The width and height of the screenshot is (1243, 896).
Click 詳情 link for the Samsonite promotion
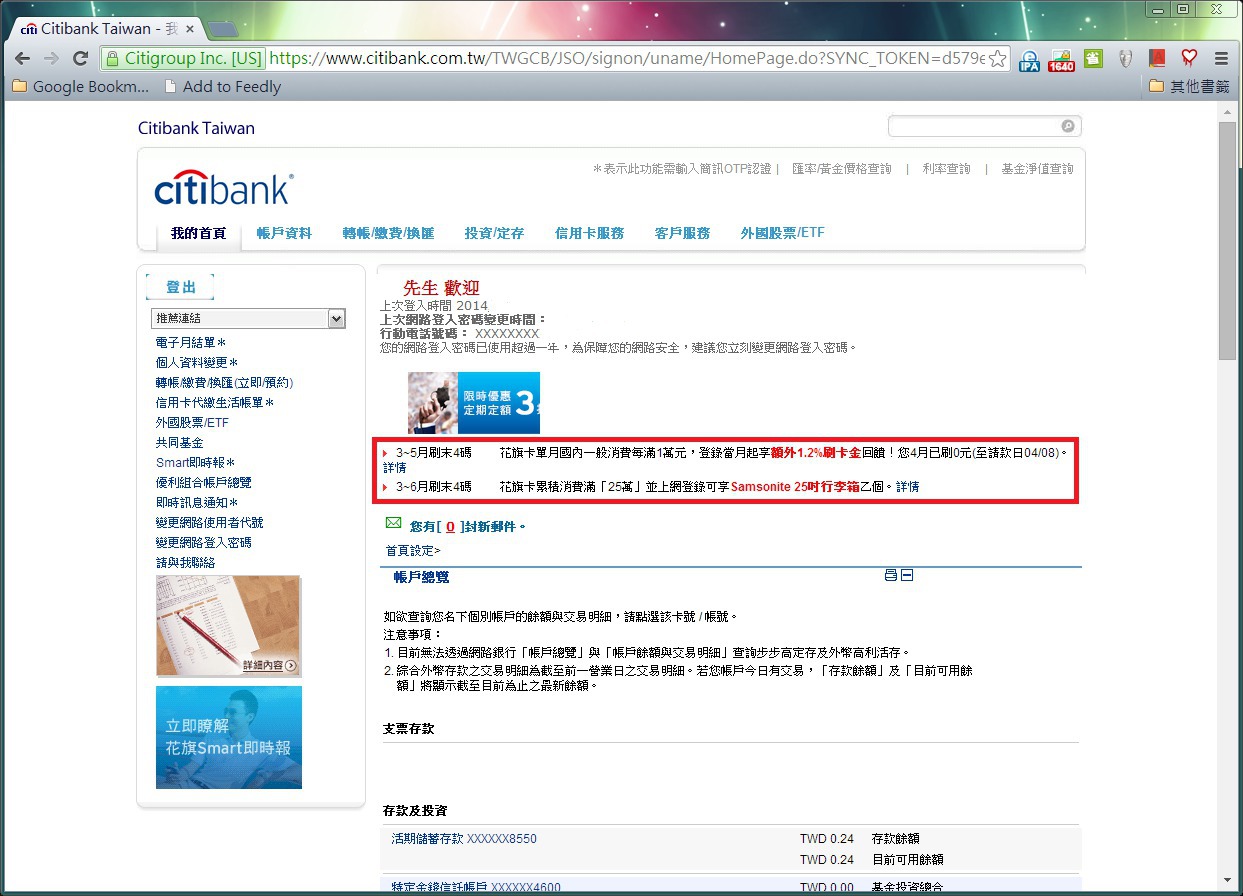pyautogui.click(x=907, y=487)
